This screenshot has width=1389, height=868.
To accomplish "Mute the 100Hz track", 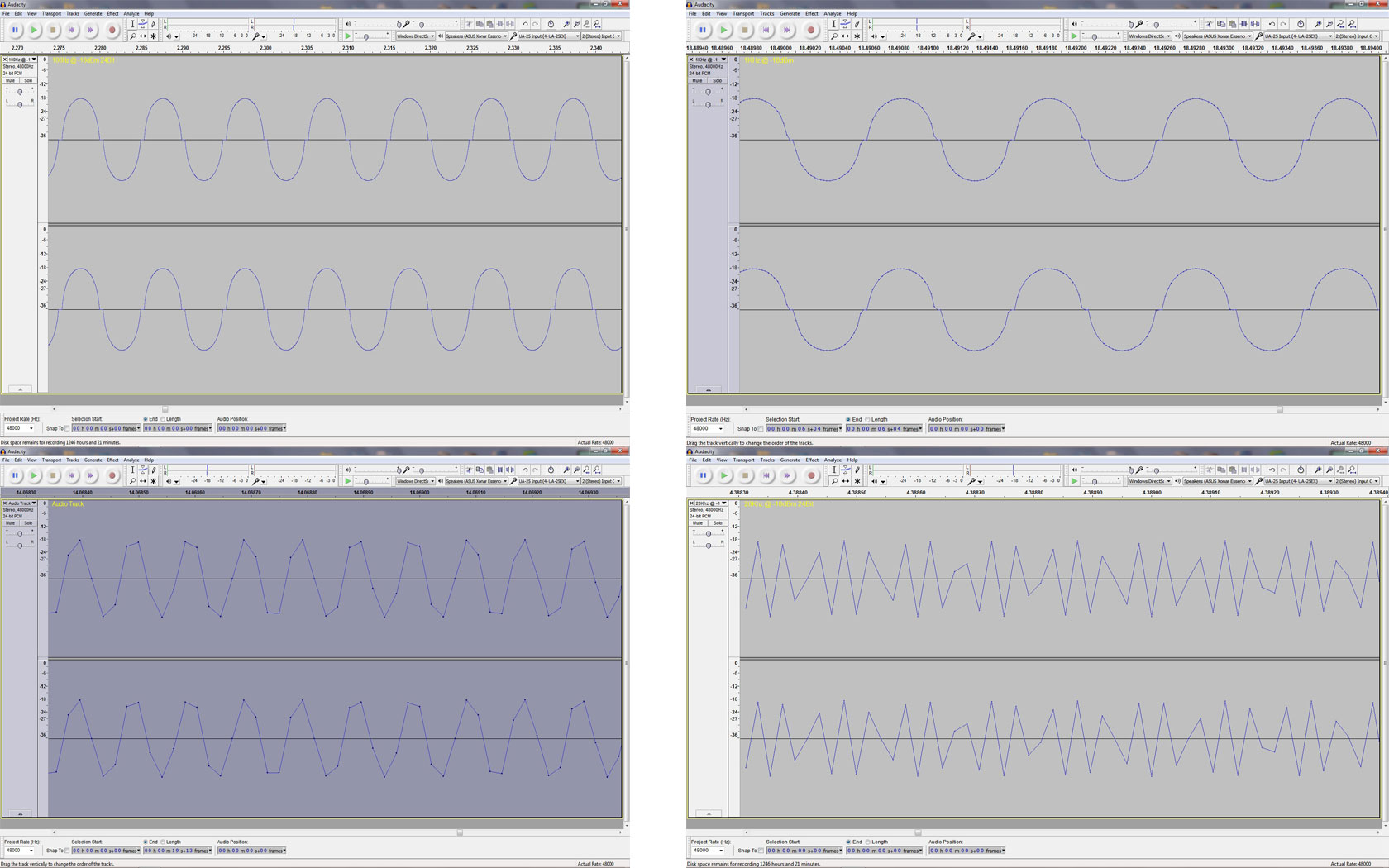I will [x=10, y=80].
